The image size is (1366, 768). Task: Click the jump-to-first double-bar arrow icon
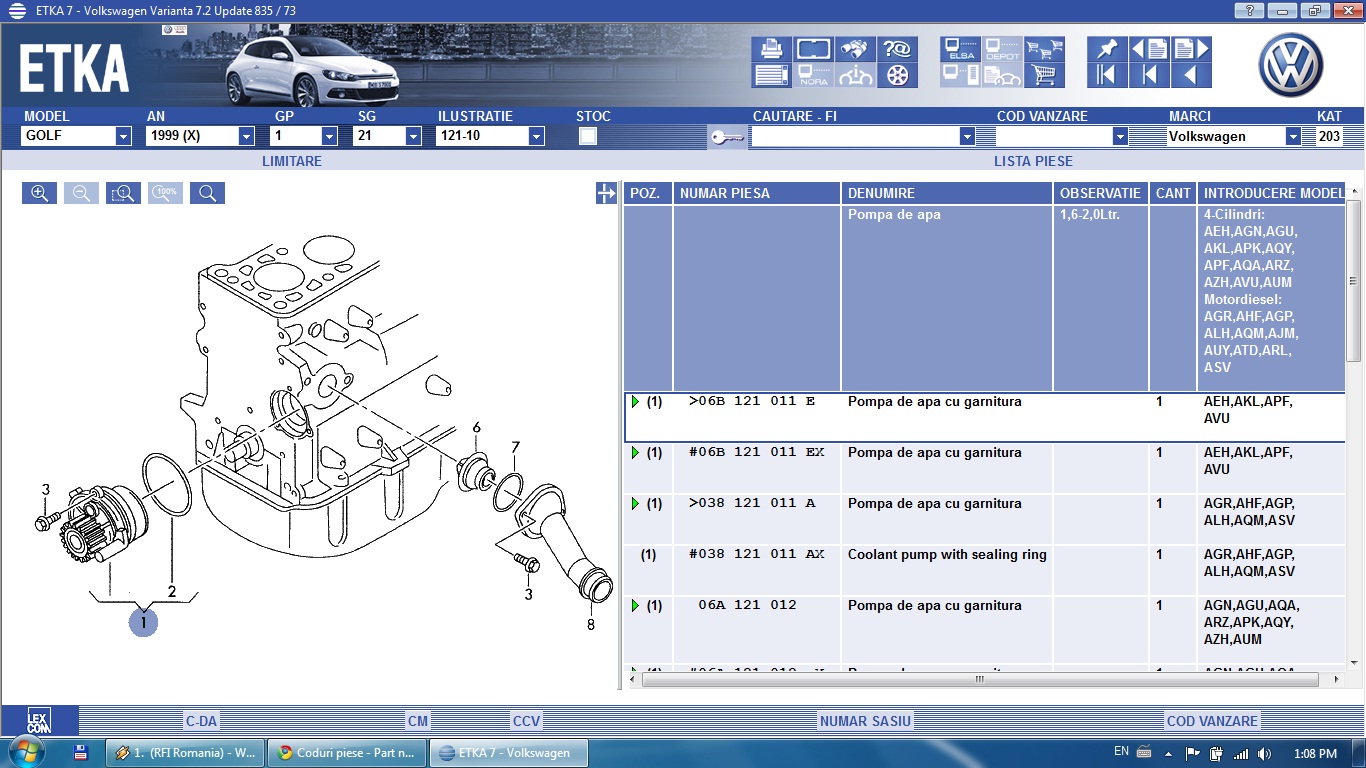tap(1107, 75)
